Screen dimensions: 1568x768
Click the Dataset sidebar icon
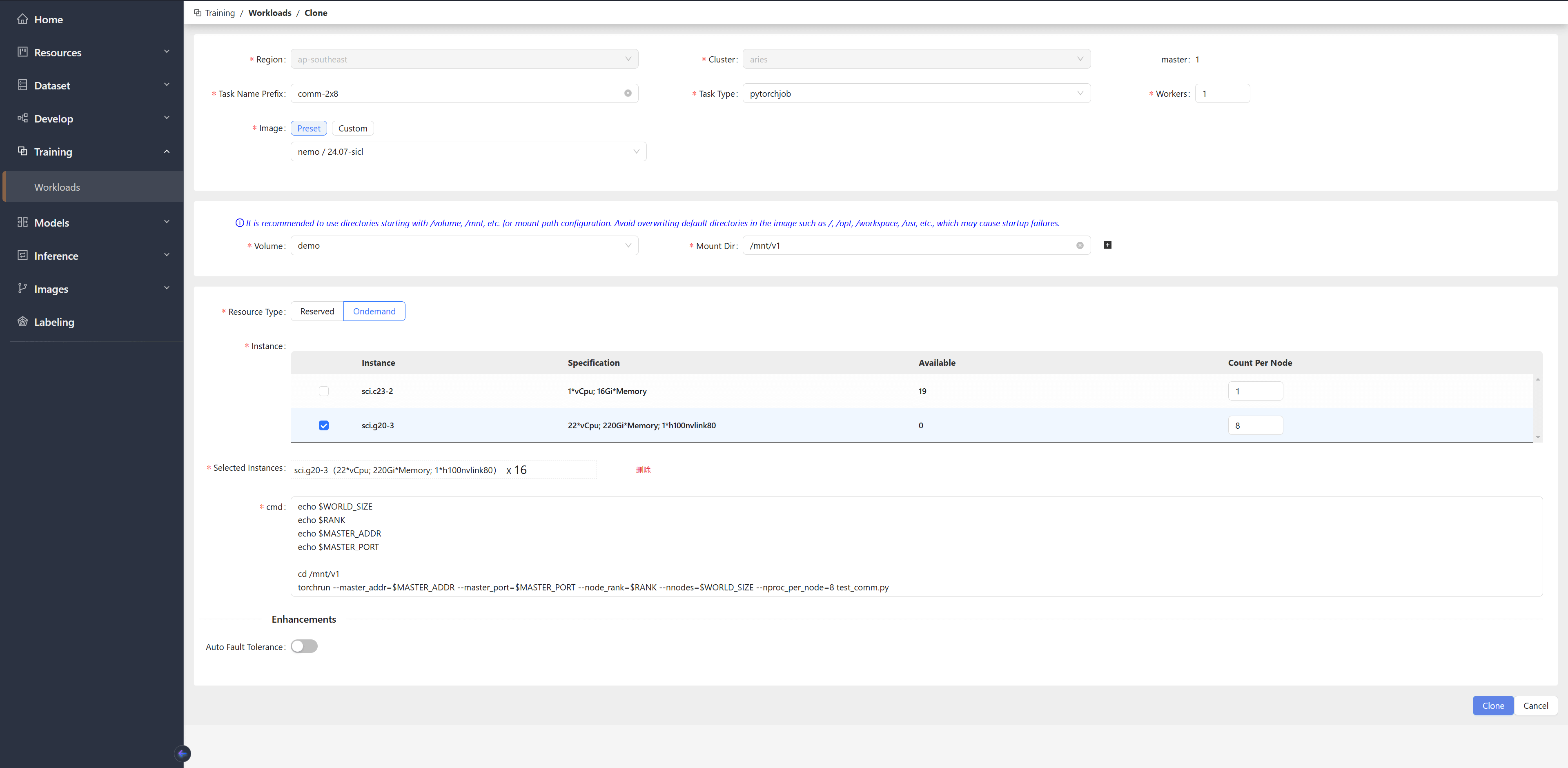pyautogui.click(x=22, y=85)
